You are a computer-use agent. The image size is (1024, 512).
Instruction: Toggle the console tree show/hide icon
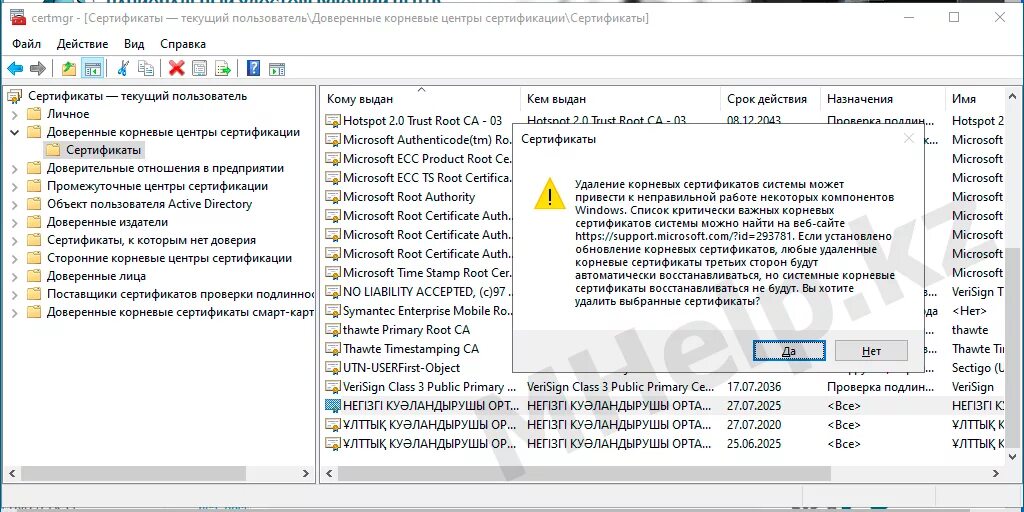pyautogui.click(x=92, y=68)
